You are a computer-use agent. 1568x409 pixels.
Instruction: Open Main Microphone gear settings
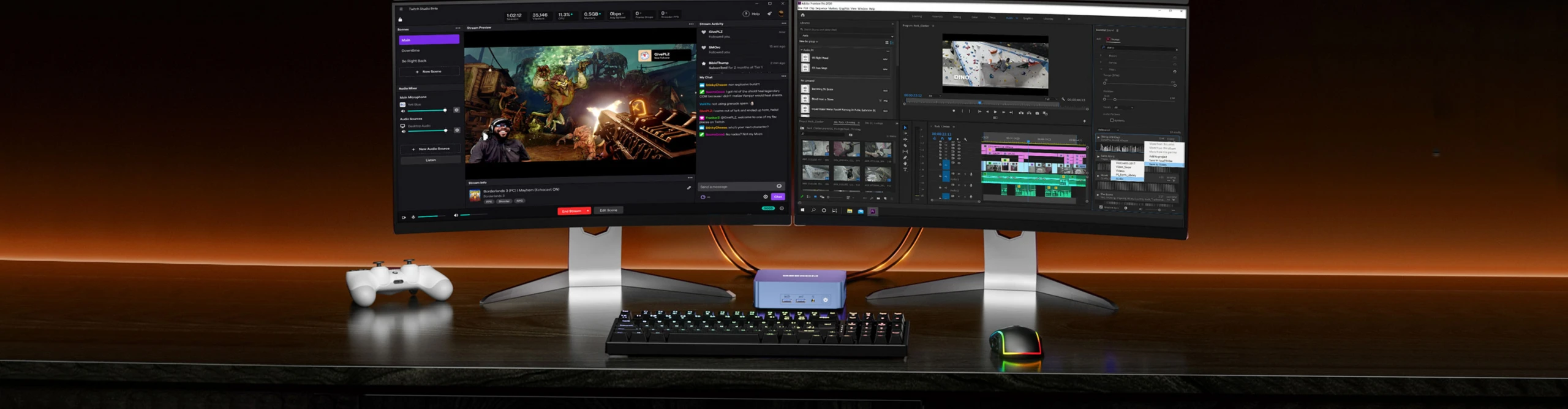tap(456, 110)
